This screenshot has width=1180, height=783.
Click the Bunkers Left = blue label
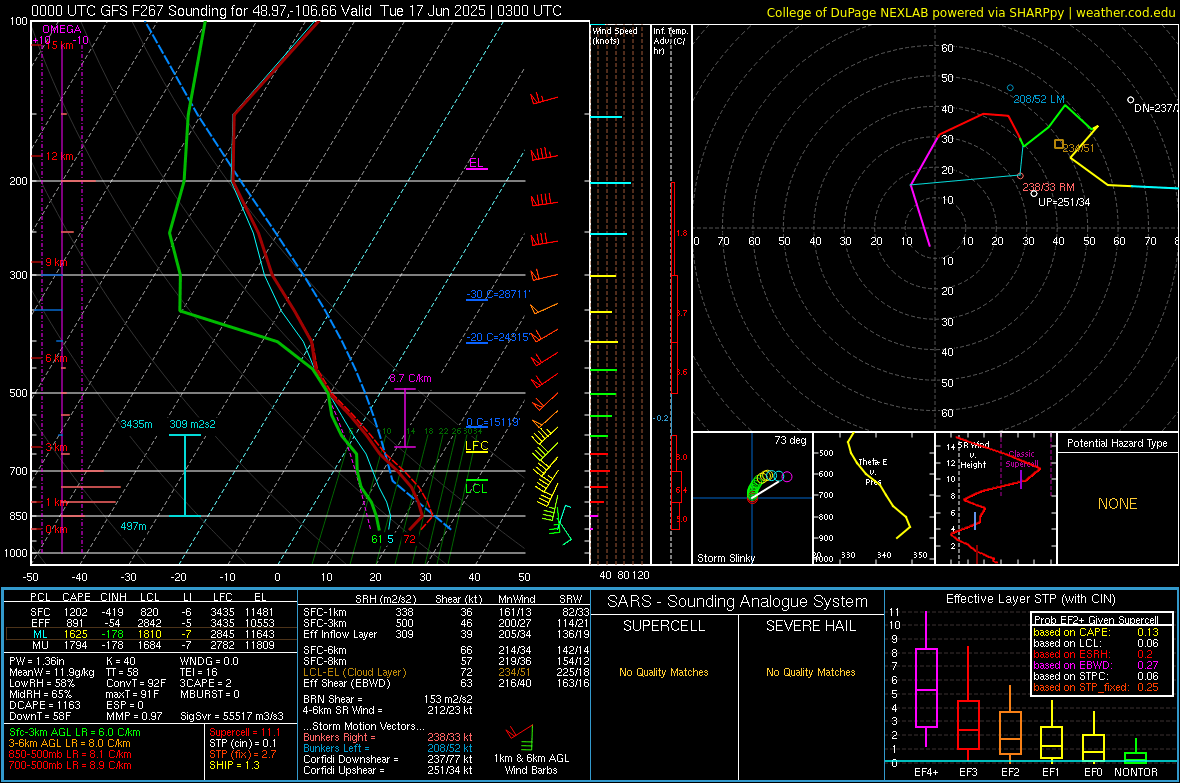[x=336, y=748]
